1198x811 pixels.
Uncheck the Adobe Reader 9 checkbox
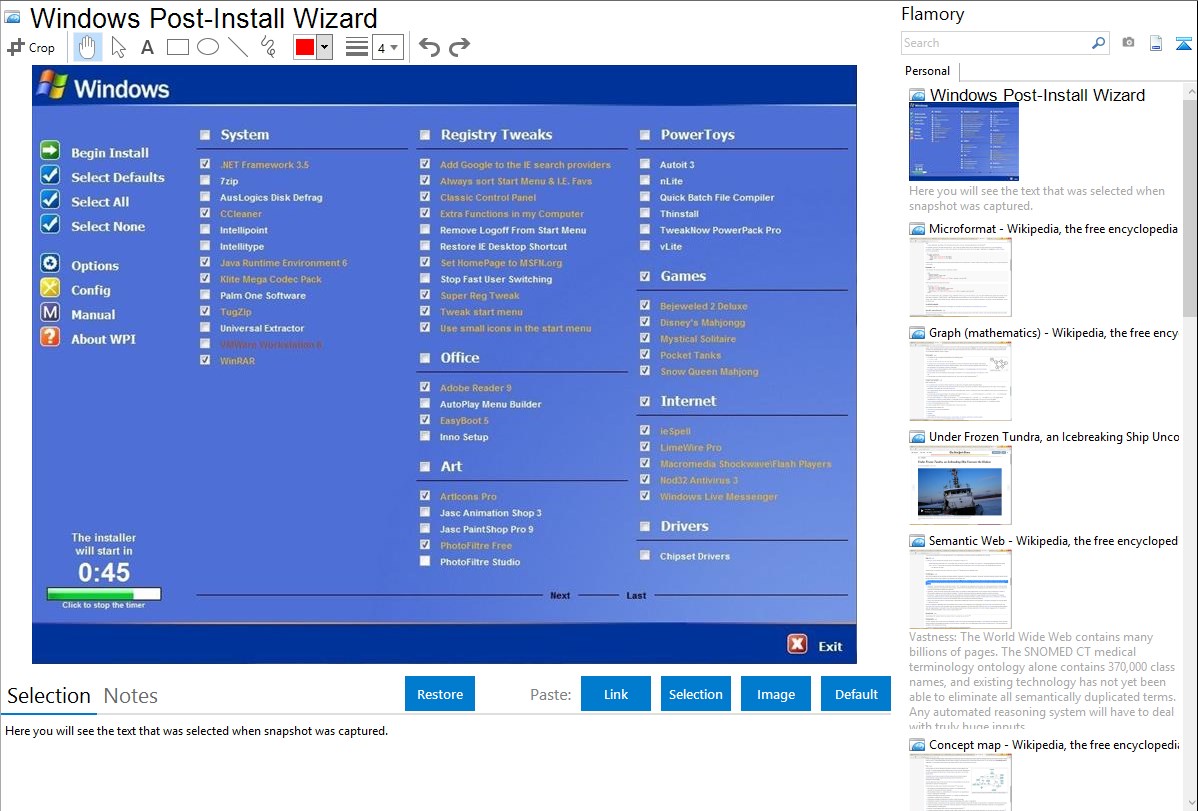coord(425,387)
